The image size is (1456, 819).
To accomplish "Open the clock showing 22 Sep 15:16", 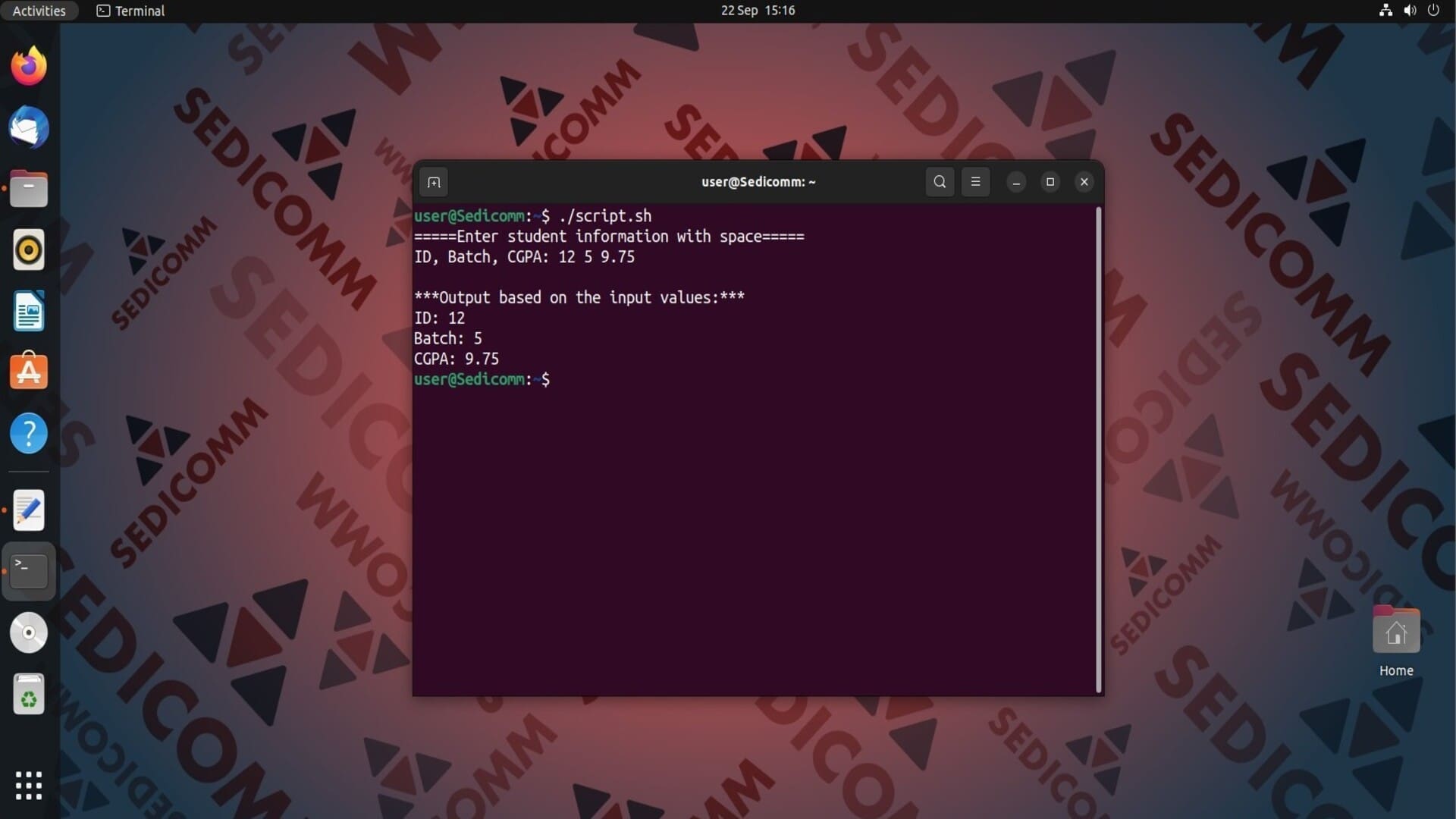I will [758, 11].
